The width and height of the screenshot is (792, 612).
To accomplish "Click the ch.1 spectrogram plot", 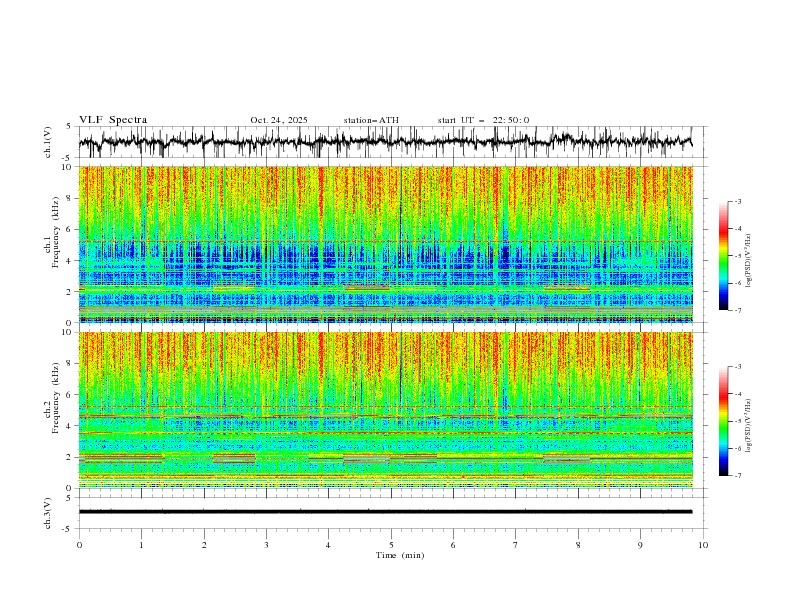I will coord(385,244).
